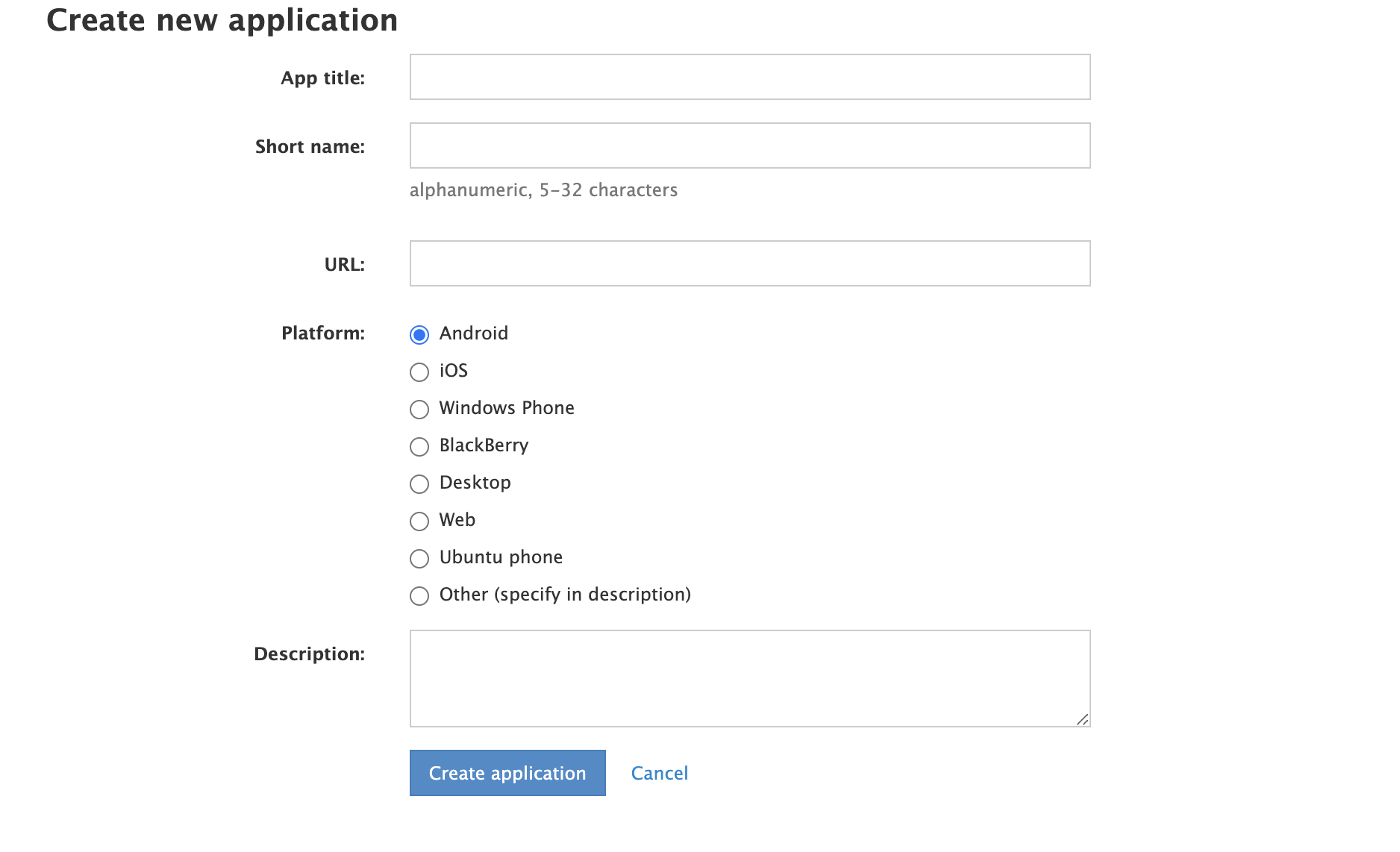Click the Cancel link
The image size is (1400, 852).
pos(659,773)
